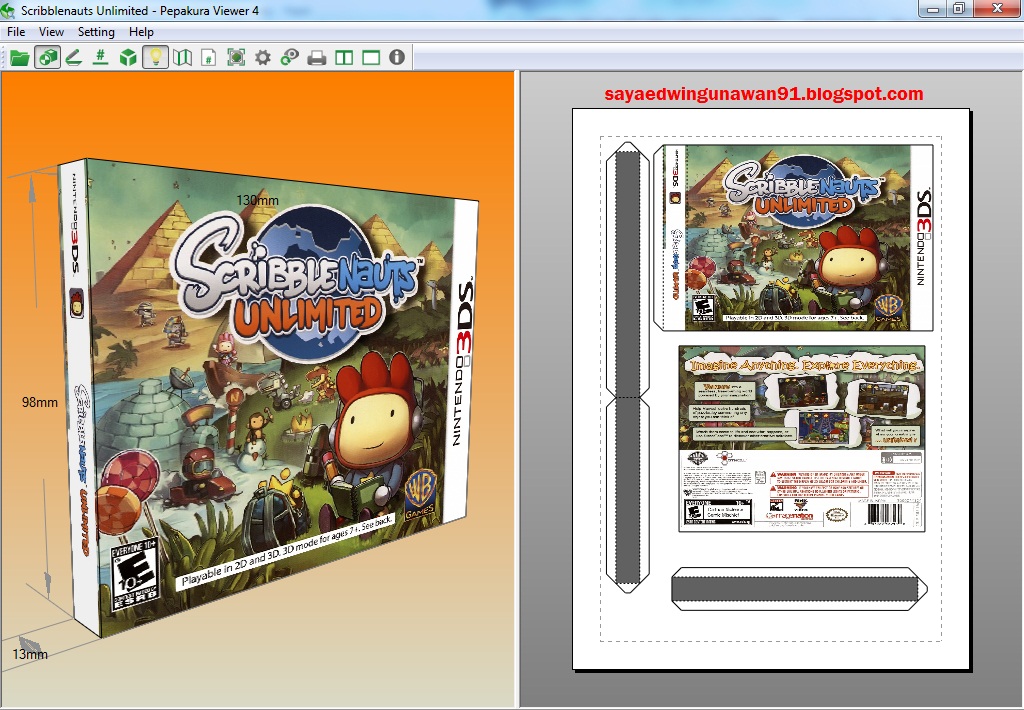Image resolution: width=1024 pixels, height=710 pixels.
Task: Open viewer settings with the gear icon
Action: click(x=261, y=57)
